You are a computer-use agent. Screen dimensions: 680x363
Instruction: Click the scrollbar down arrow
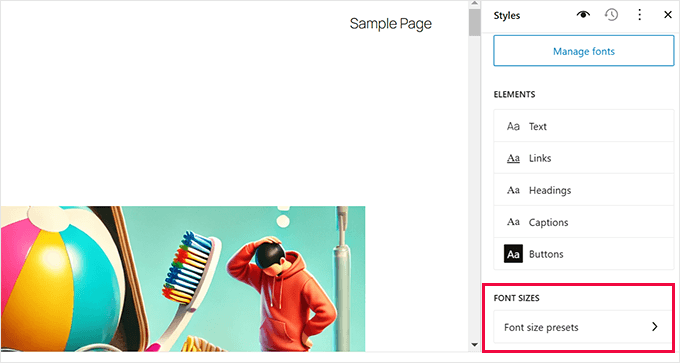(x=474, y=345)
